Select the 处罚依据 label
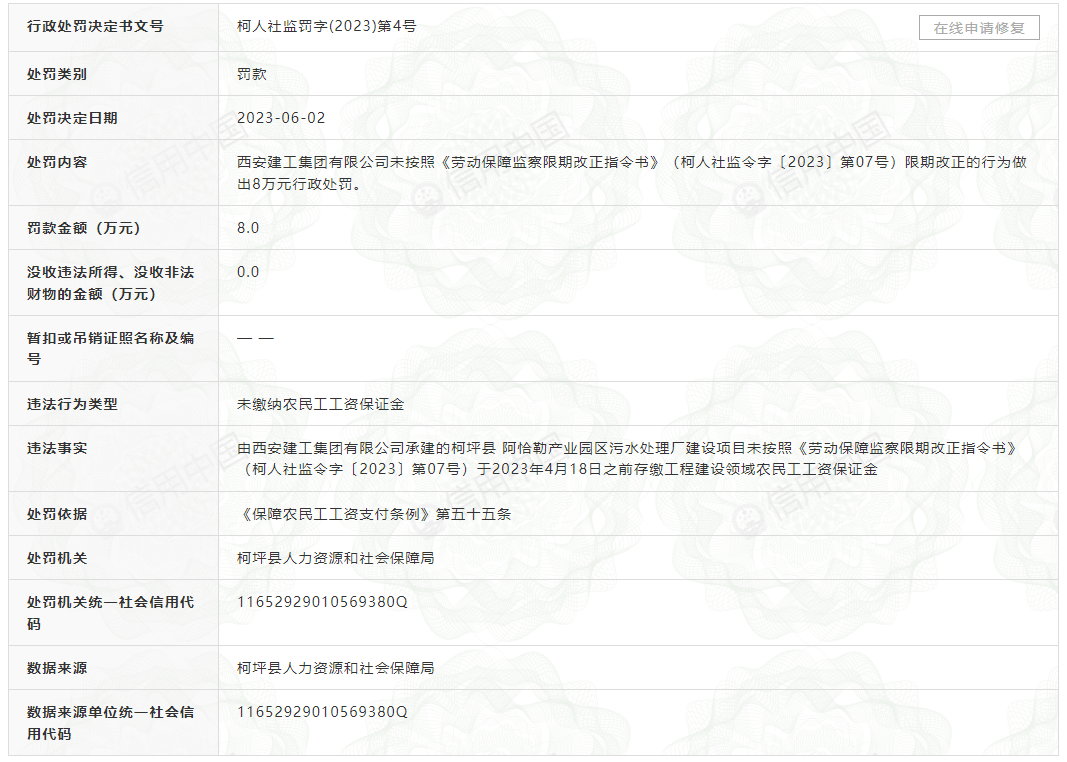Image resolution: width=1067 pixels, height=762 pixels. [57, 514]
